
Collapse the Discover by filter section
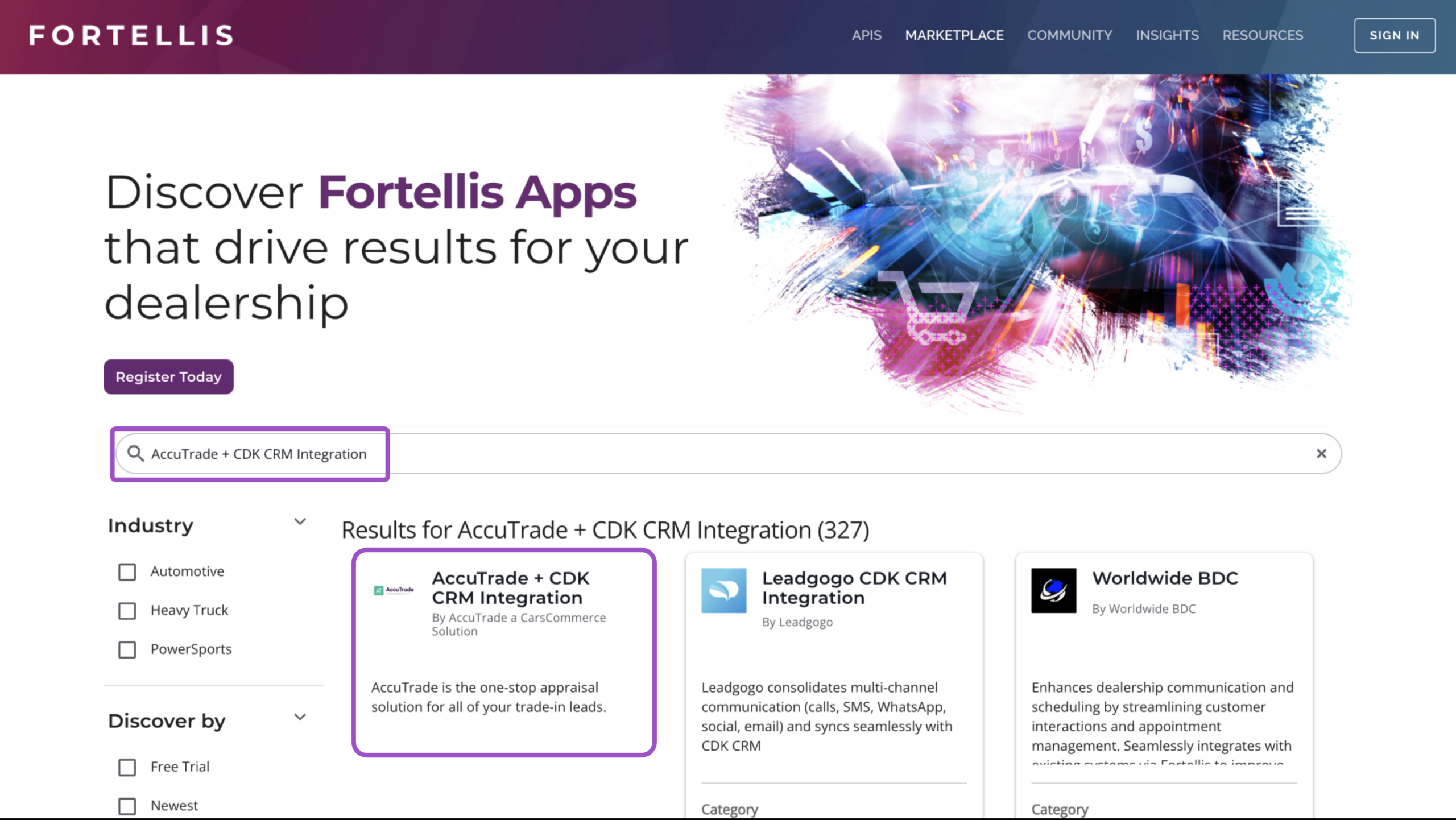tap(300, 717)
